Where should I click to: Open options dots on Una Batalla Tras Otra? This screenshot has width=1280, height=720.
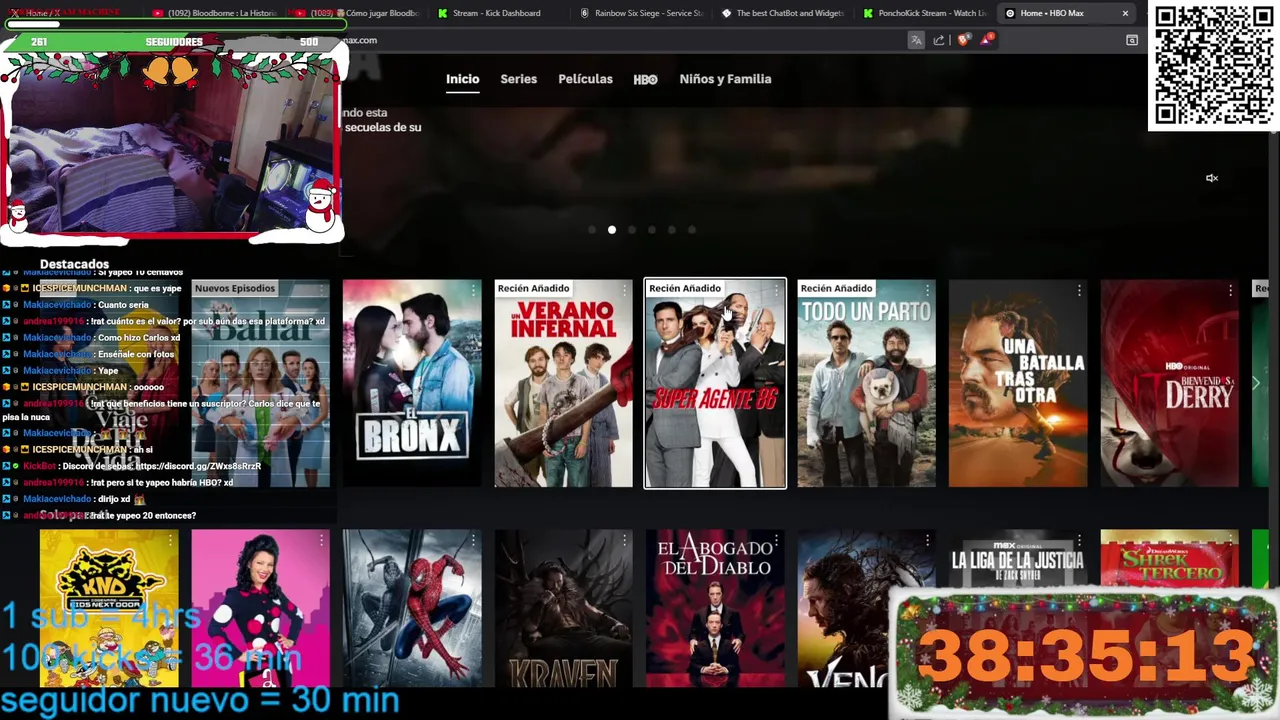tap(1079, 290)
